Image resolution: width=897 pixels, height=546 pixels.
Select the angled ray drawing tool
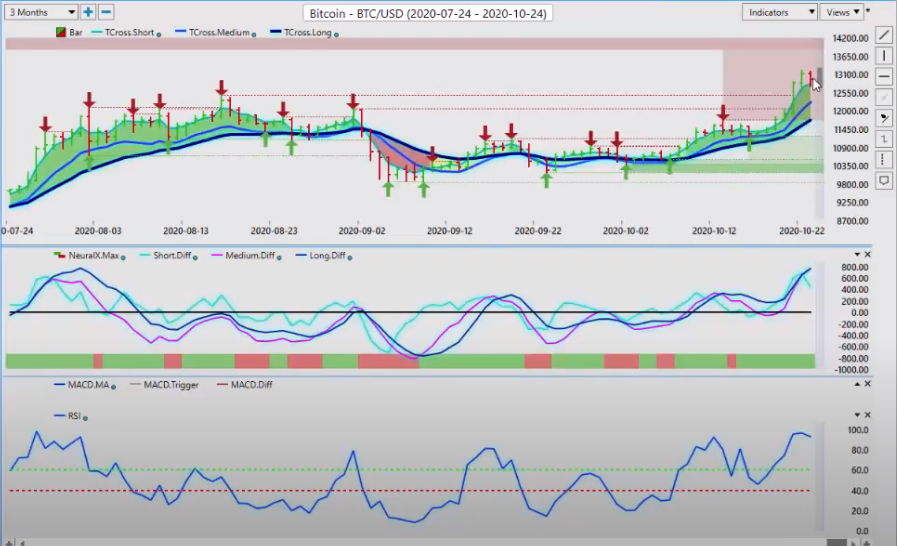tap(884, 118)
